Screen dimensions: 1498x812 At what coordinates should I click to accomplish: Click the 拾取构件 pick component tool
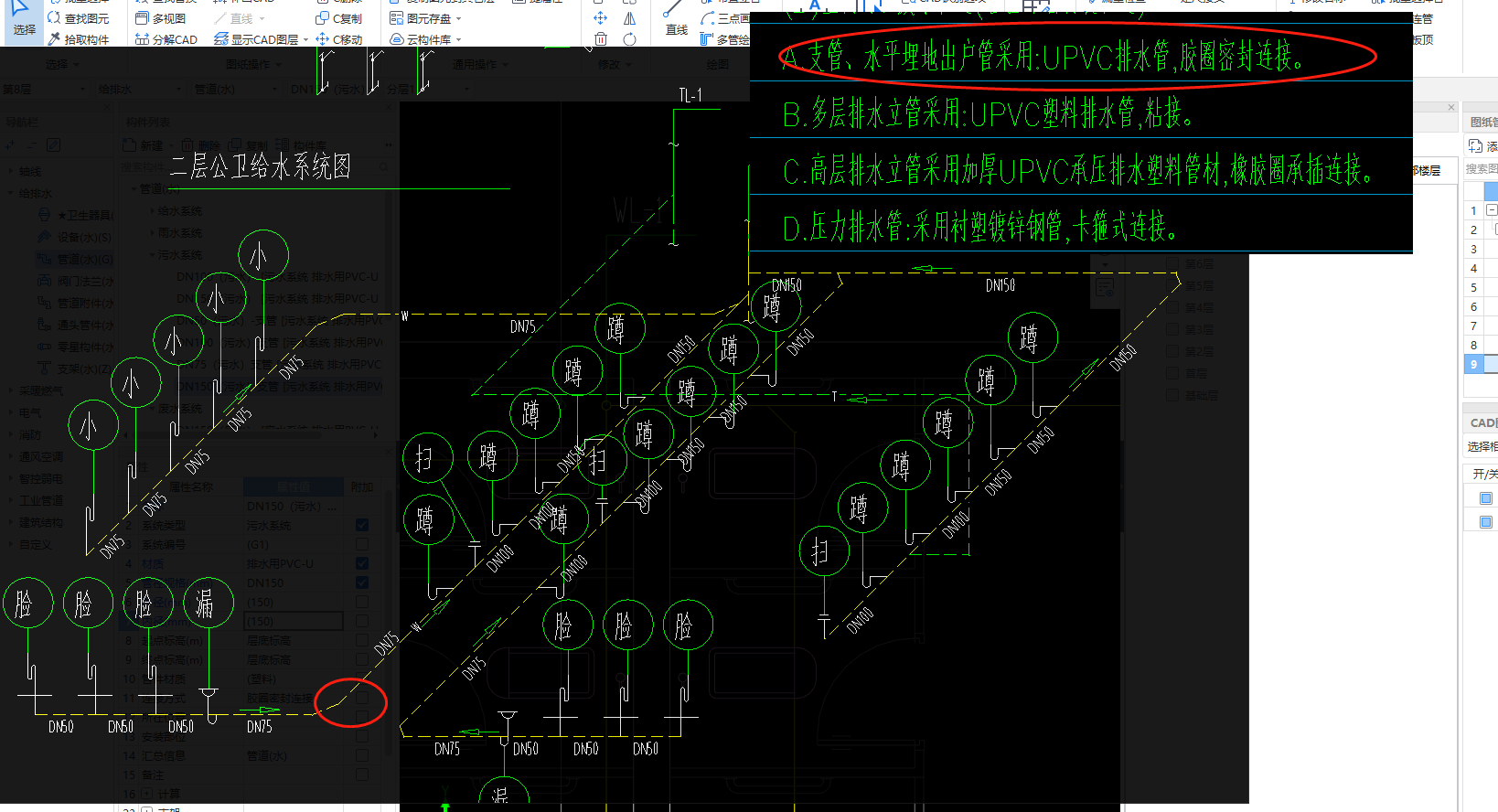(x=78, y=39)
